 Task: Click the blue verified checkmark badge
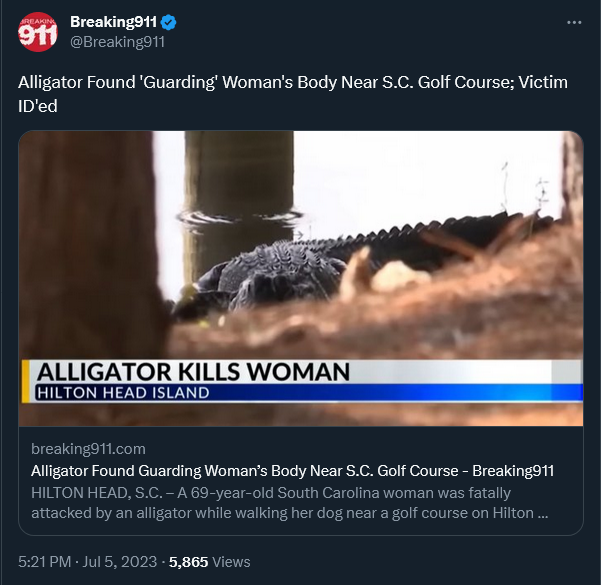coord(168,22)
